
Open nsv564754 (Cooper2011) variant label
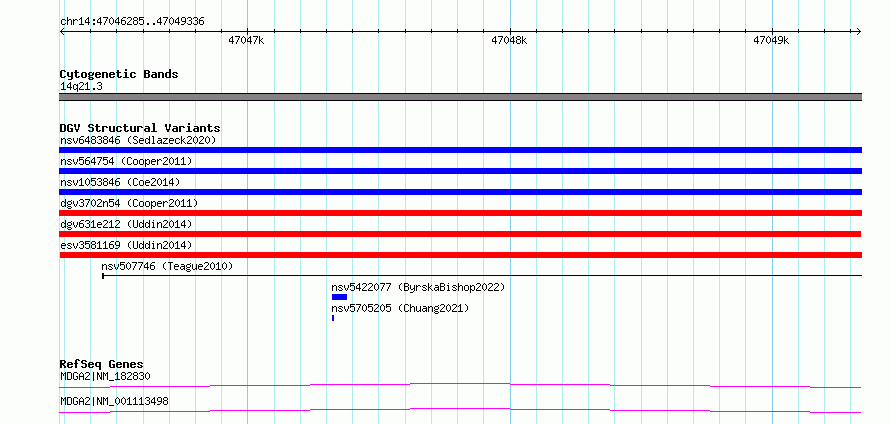pos(126,161)
